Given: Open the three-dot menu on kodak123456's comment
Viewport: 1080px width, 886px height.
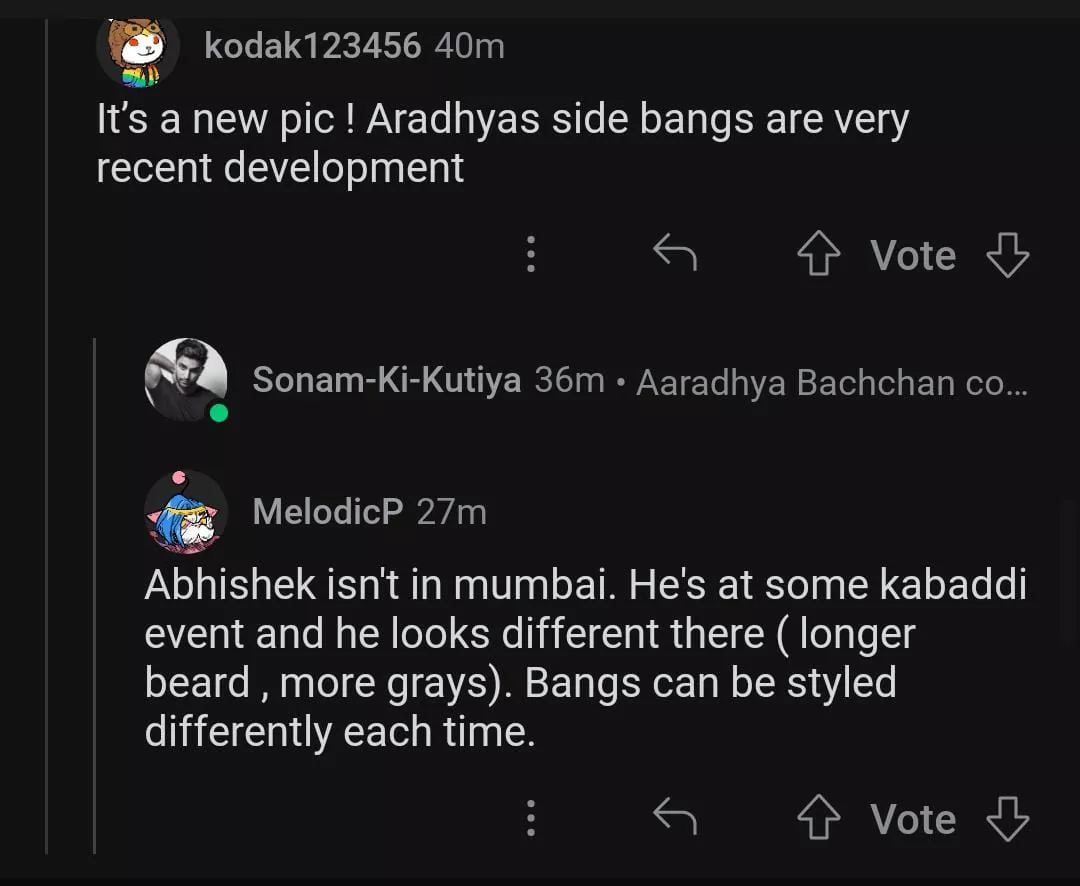Looking at the screenshot, I should pos(531,255).
